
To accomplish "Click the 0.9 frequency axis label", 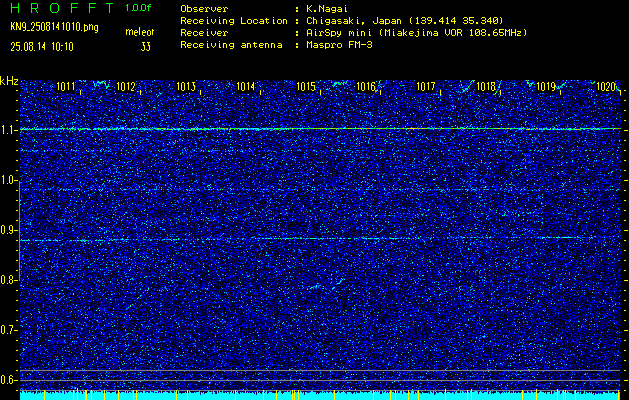I will 8,230.
